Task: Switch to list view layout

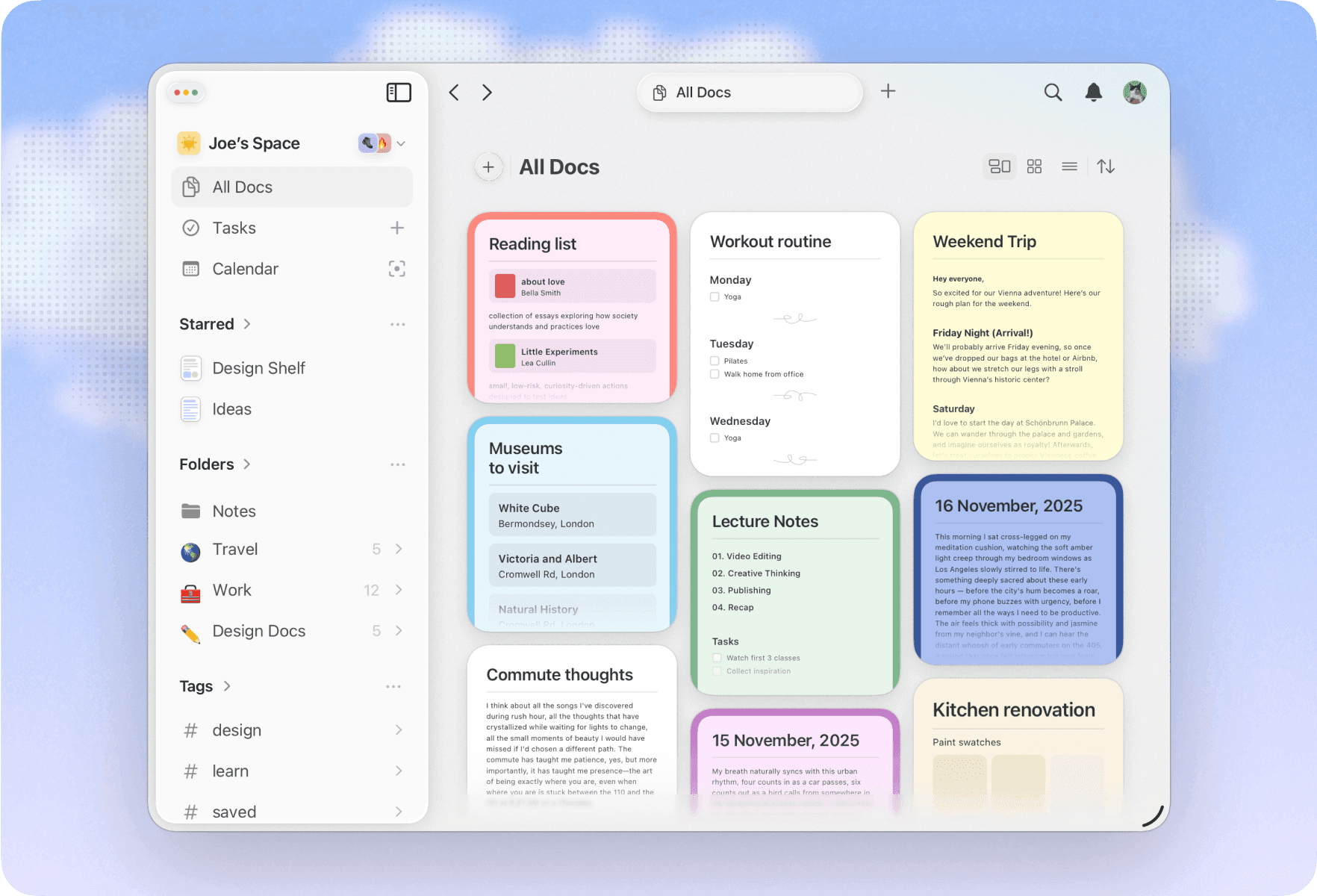Action: click(x=1069, y=167)
